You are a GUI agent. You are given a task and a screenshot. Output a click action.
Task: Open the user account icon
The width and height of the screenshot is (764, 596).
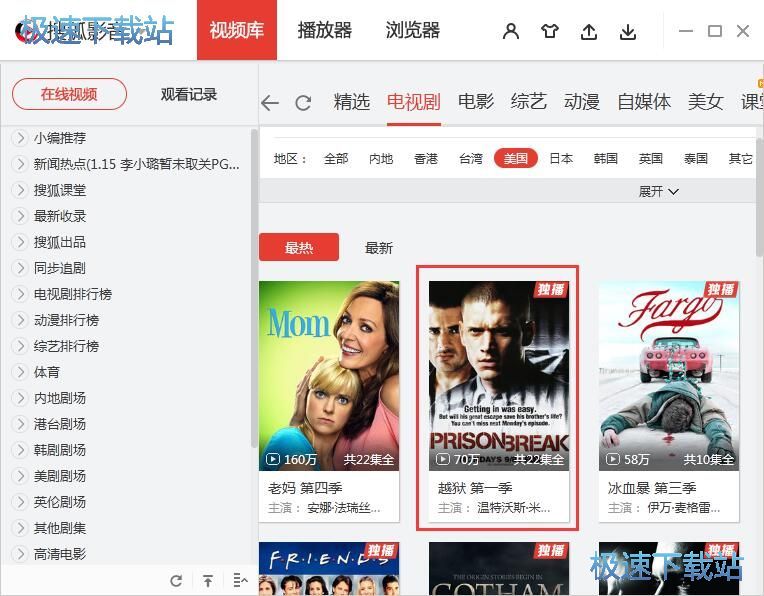coord(511,31)
